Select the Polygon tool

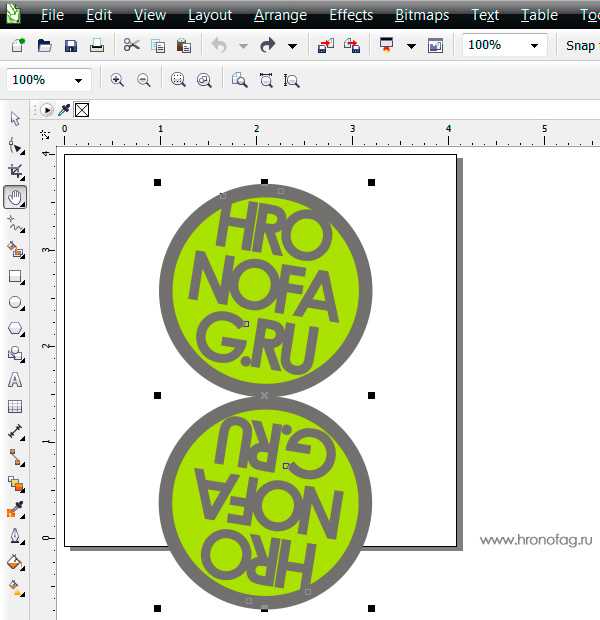click(16, 329)
